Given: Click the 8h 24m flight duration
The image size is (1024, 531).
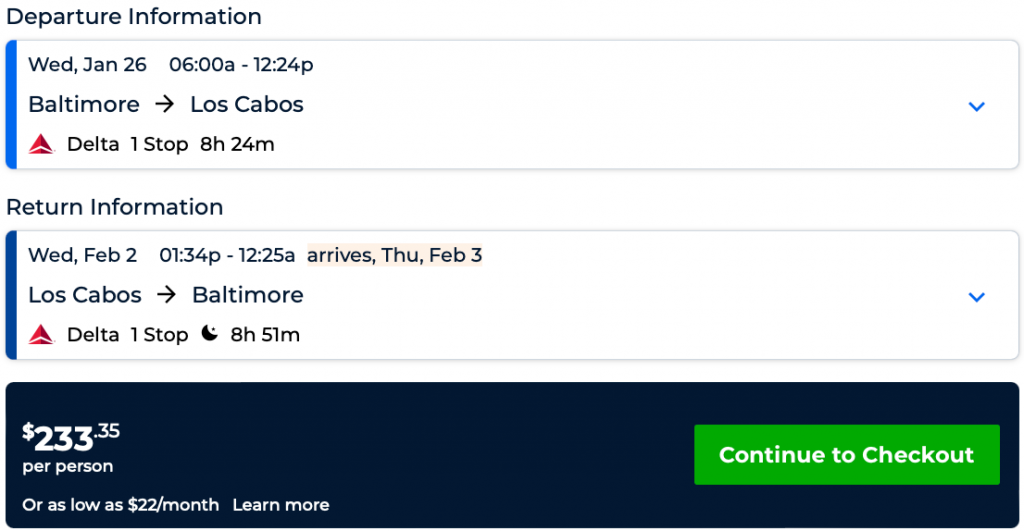Looking at the screenshot, I should [x=237, y=144].
